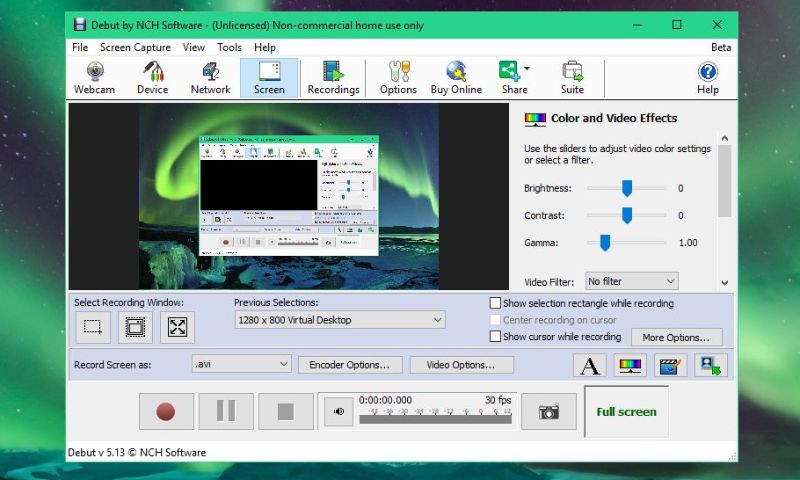Screen dimensions: 800x480
Task: Open the Screen Capture menu
Action: (135, 47)
